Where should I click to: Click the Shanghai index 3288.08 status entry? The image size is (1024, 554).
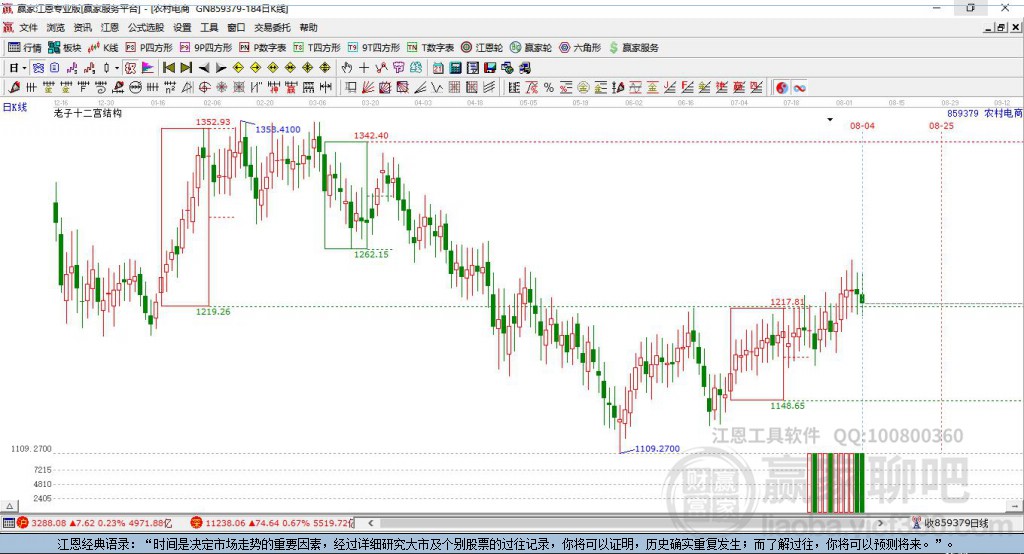pyautogui.click(x=95, y=523)
